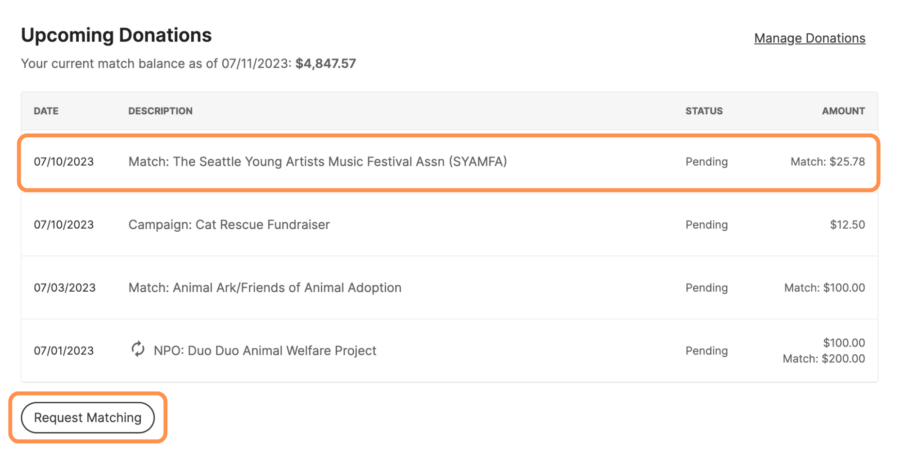Click the 07/03/2023 date cell

click(x=64, y=287)
